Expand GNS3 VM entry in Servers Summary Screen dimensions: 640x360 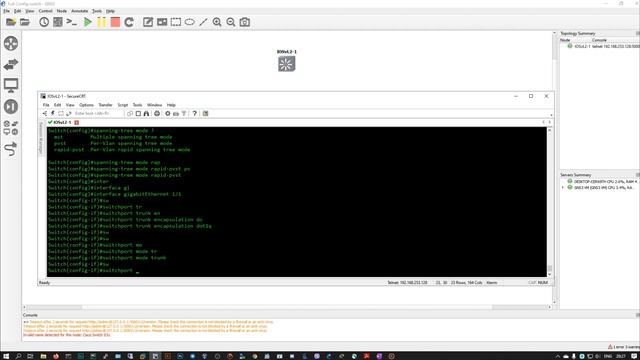[x=563, y=187]
